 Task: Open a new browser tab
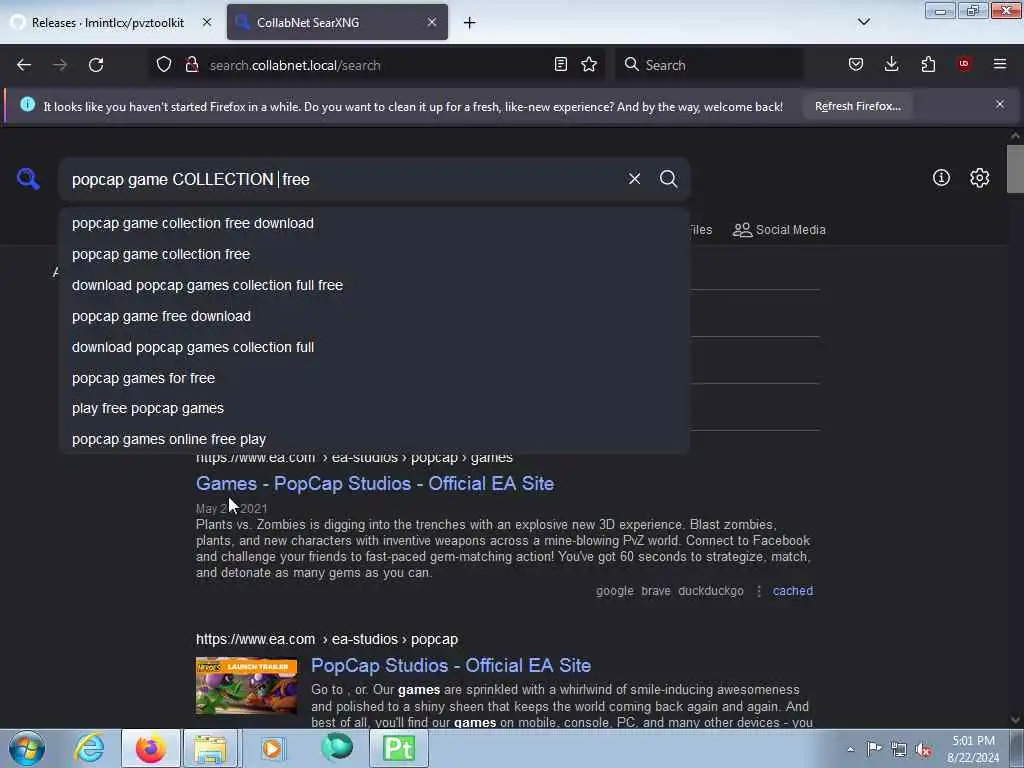470,23
